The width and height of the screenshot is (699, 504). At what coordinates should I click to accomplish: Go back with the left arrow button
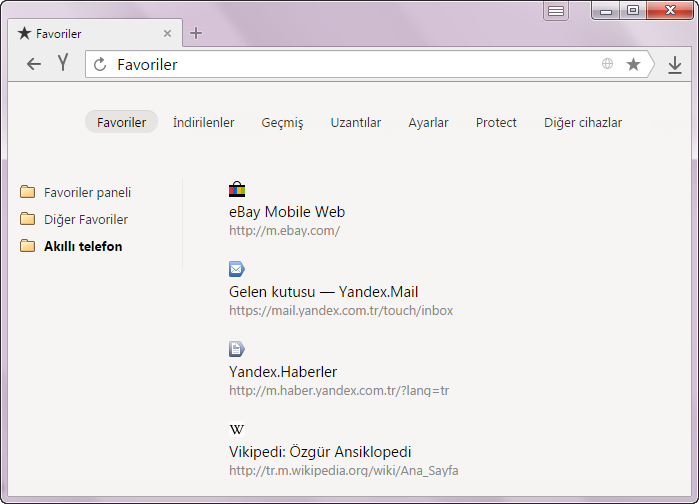click(33, 64)
